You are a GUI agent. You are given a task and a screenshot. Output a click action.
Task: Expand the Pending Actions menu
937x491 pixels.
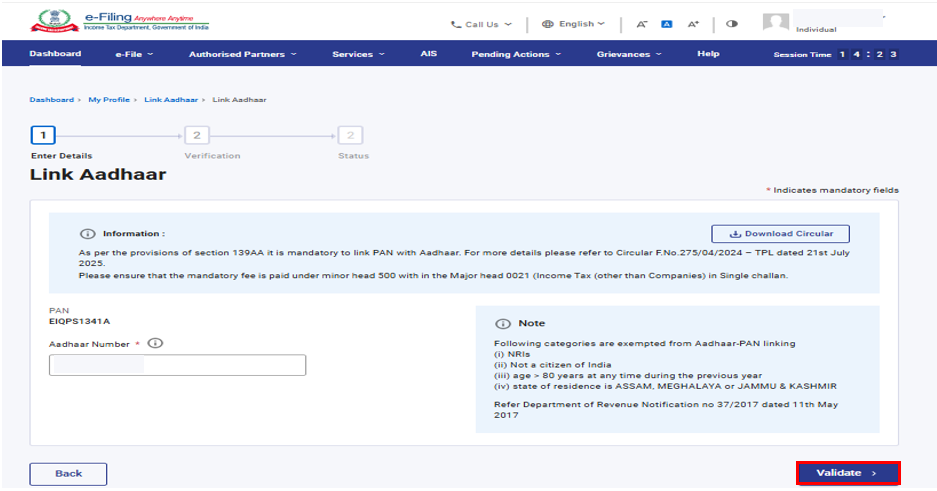click(516, 54)
